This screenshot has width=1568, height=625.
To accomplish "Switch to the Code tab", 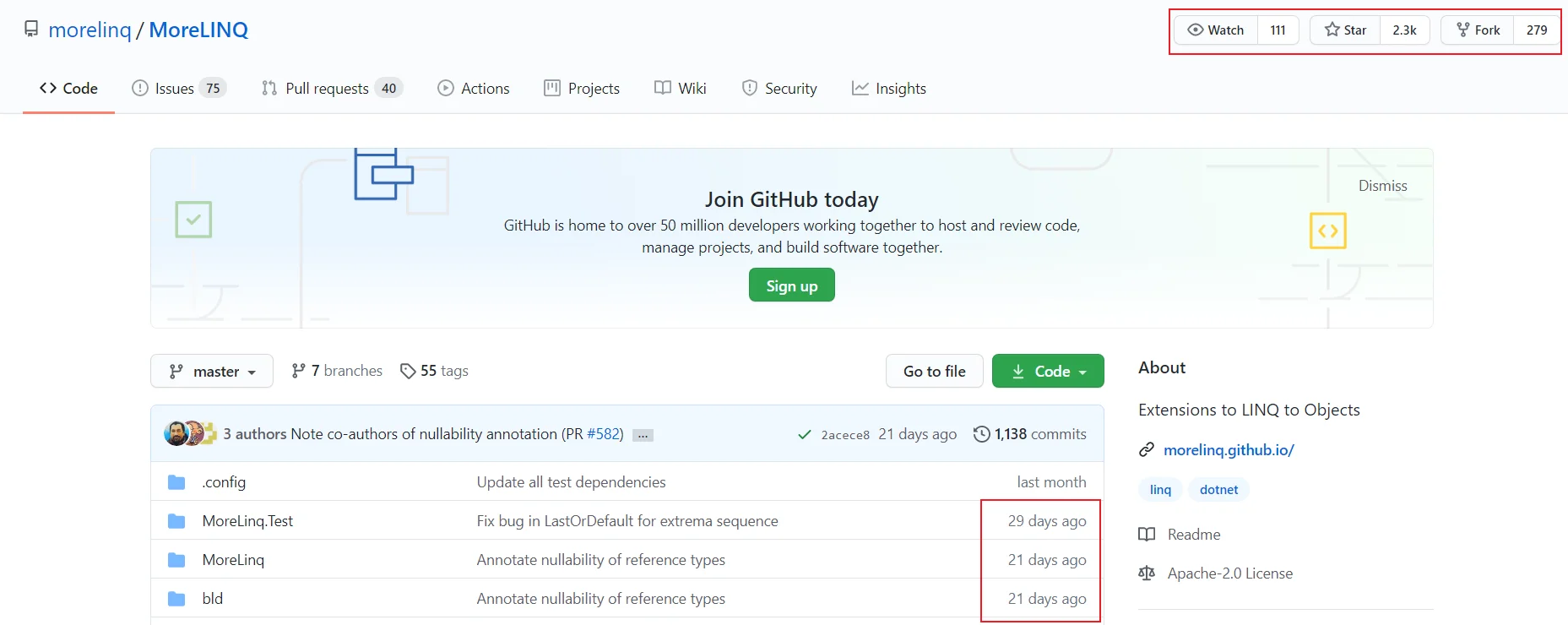I will click(x=69, y=89).
